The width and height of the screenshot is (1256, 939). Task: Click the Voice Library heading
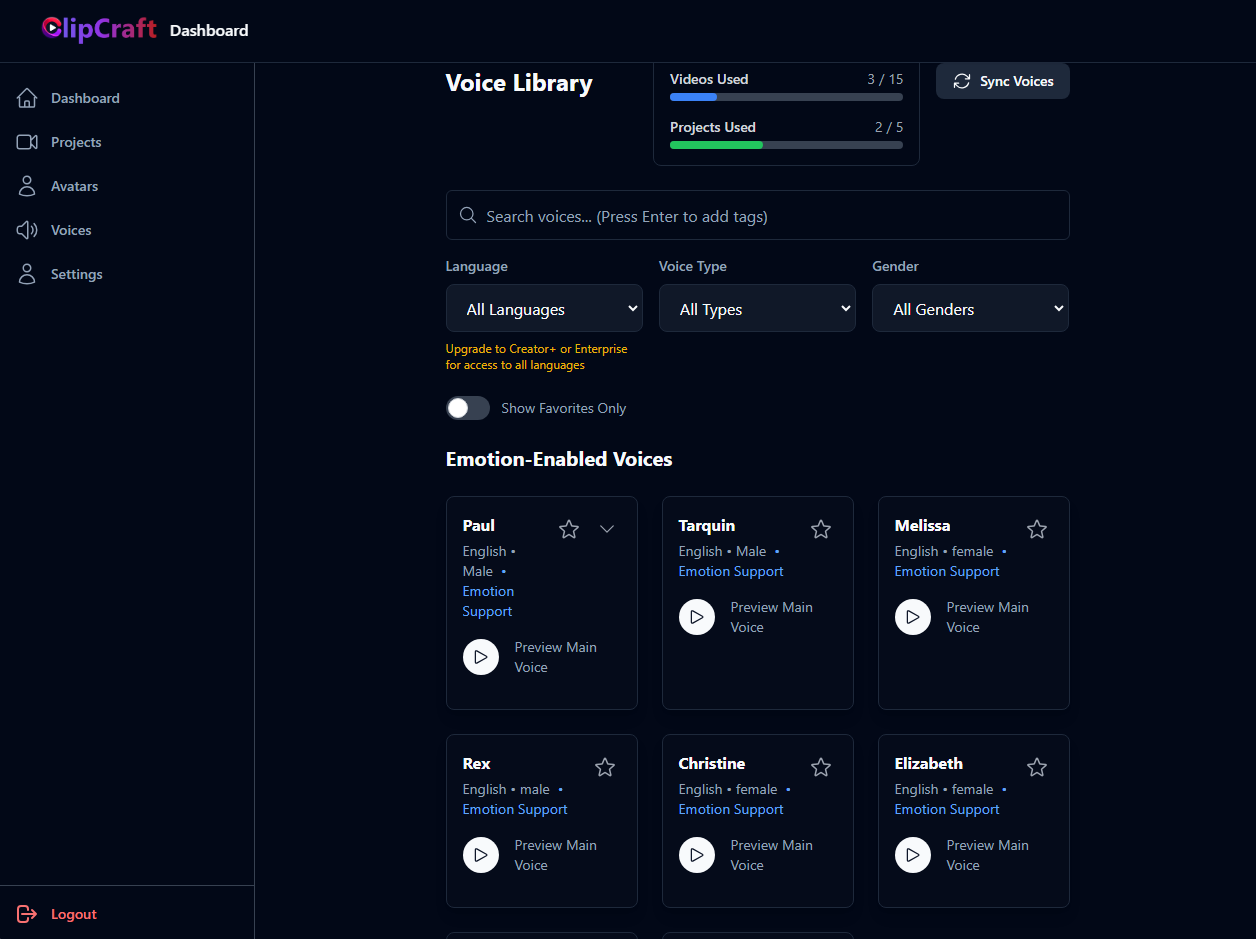pos(519,83)
